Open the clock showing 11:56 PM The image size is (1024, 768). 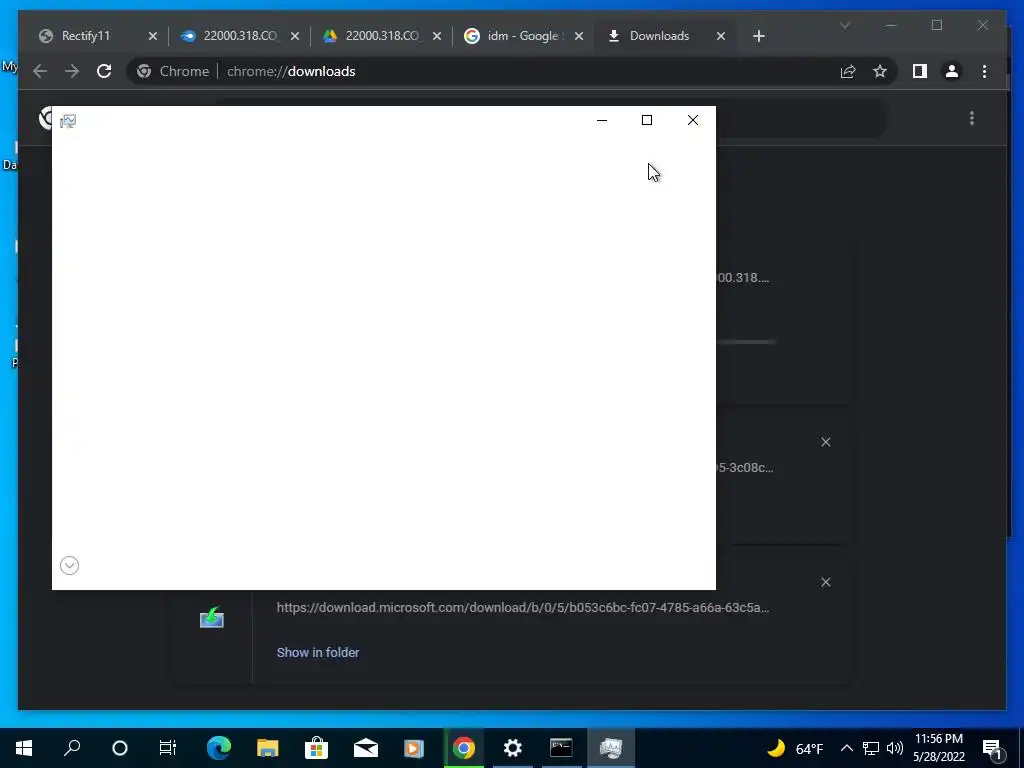(938, 748)
